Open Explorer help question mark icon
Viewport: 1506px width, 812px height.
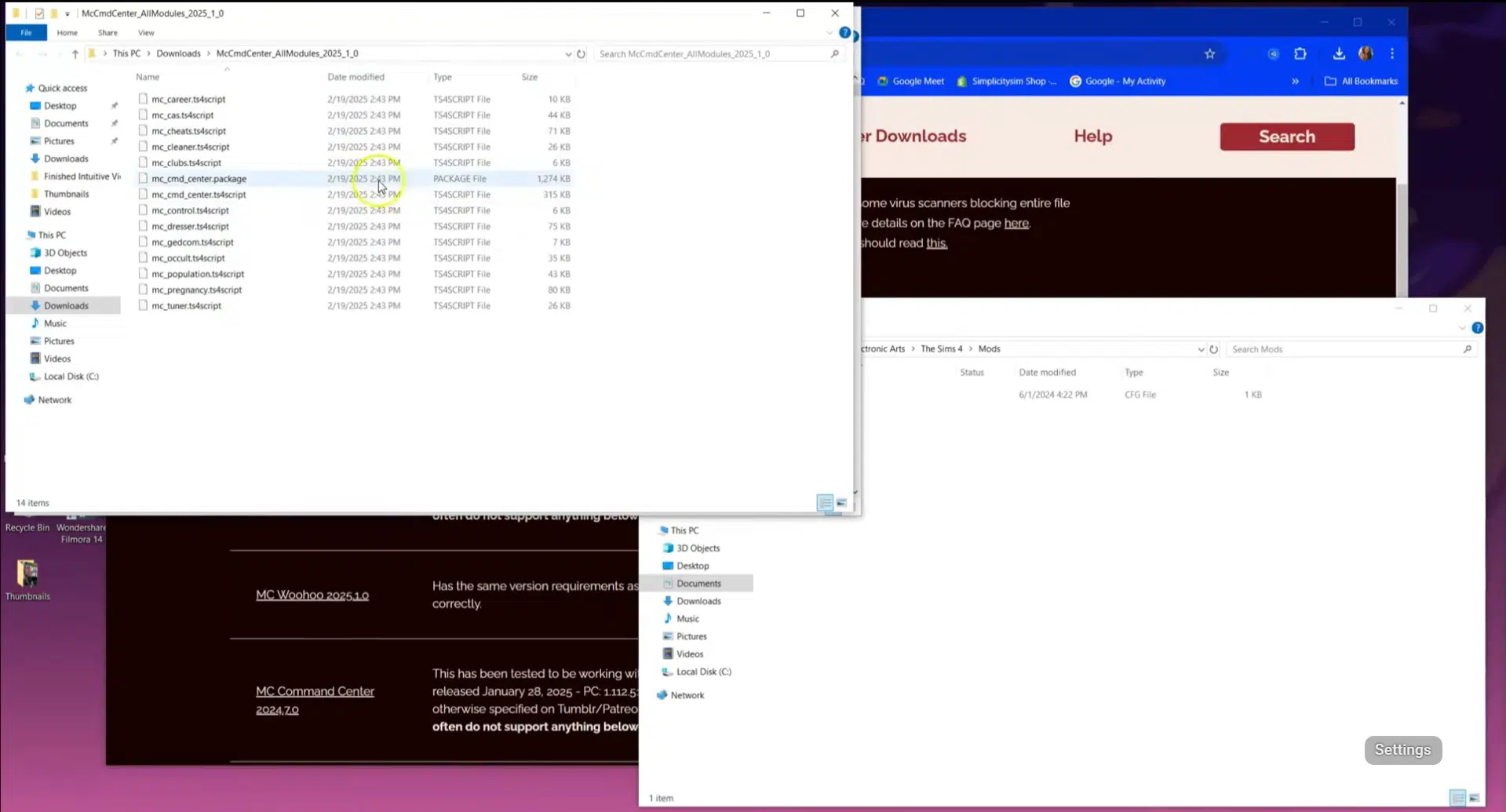tap(844, 32)
